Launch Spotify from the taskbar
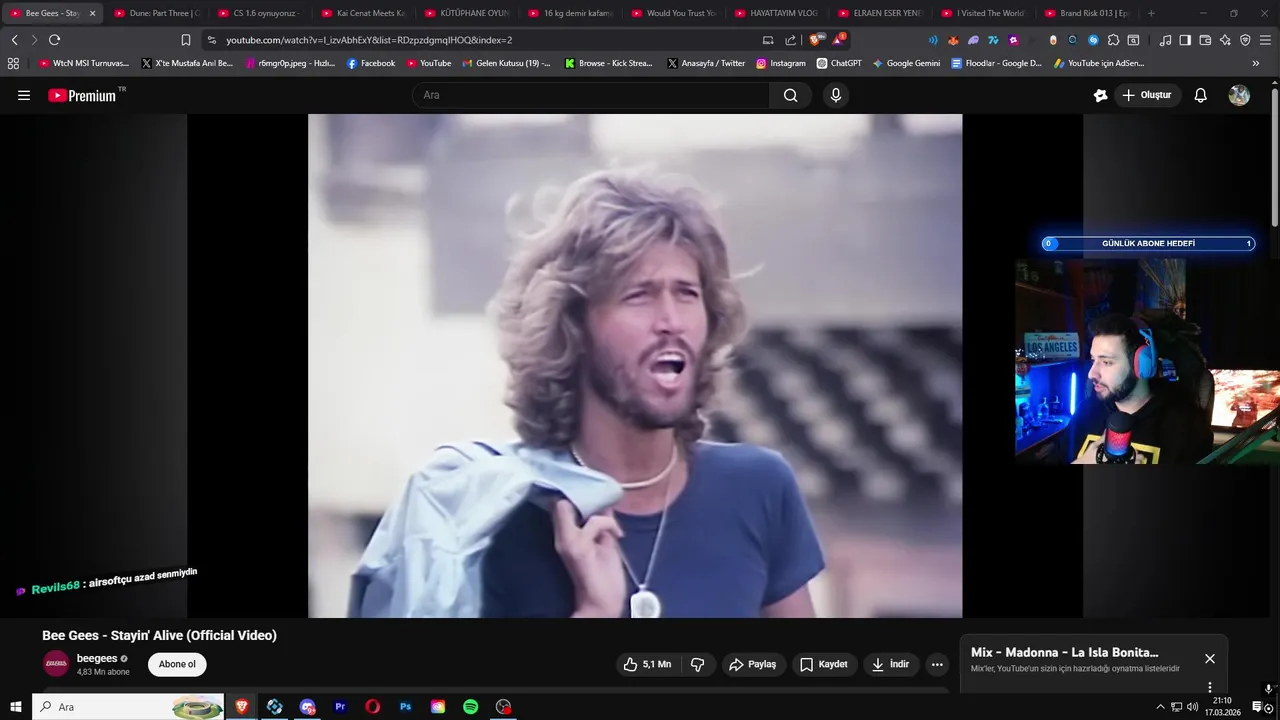 coord(470,707)
